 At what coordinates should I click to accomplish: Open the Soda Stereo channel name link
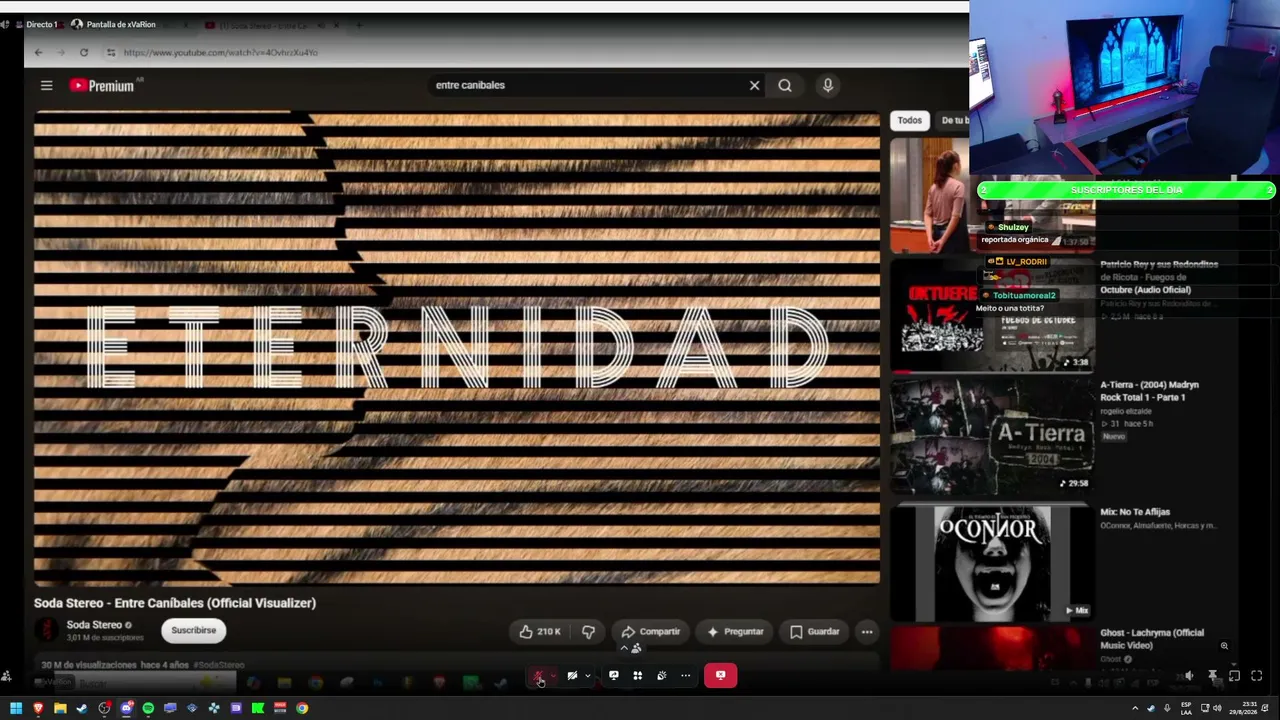pyautogui.click(x=94, y=625)
